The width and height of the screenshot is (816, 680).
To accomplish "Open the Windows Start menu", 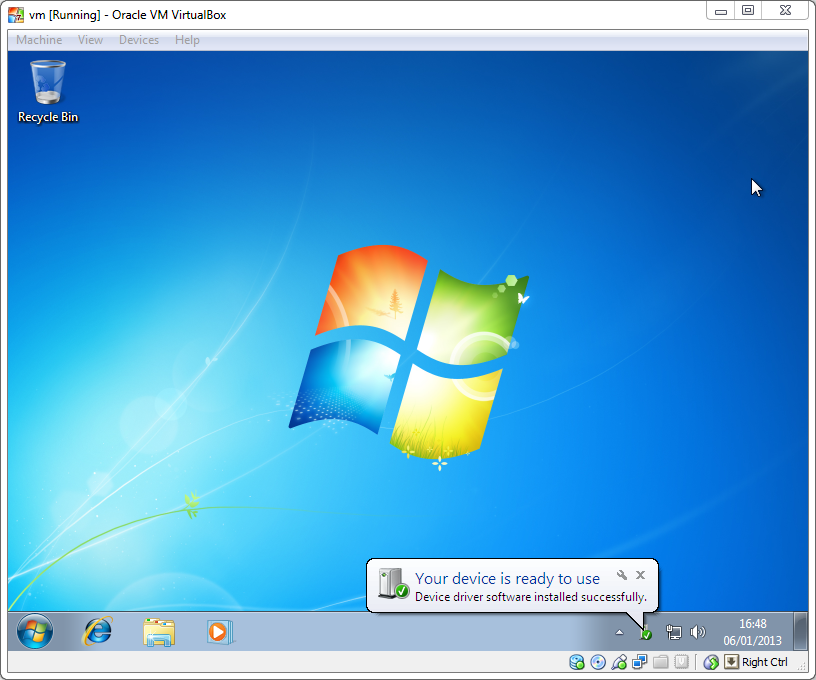I will pyautogui.click(x=35, y=631).
